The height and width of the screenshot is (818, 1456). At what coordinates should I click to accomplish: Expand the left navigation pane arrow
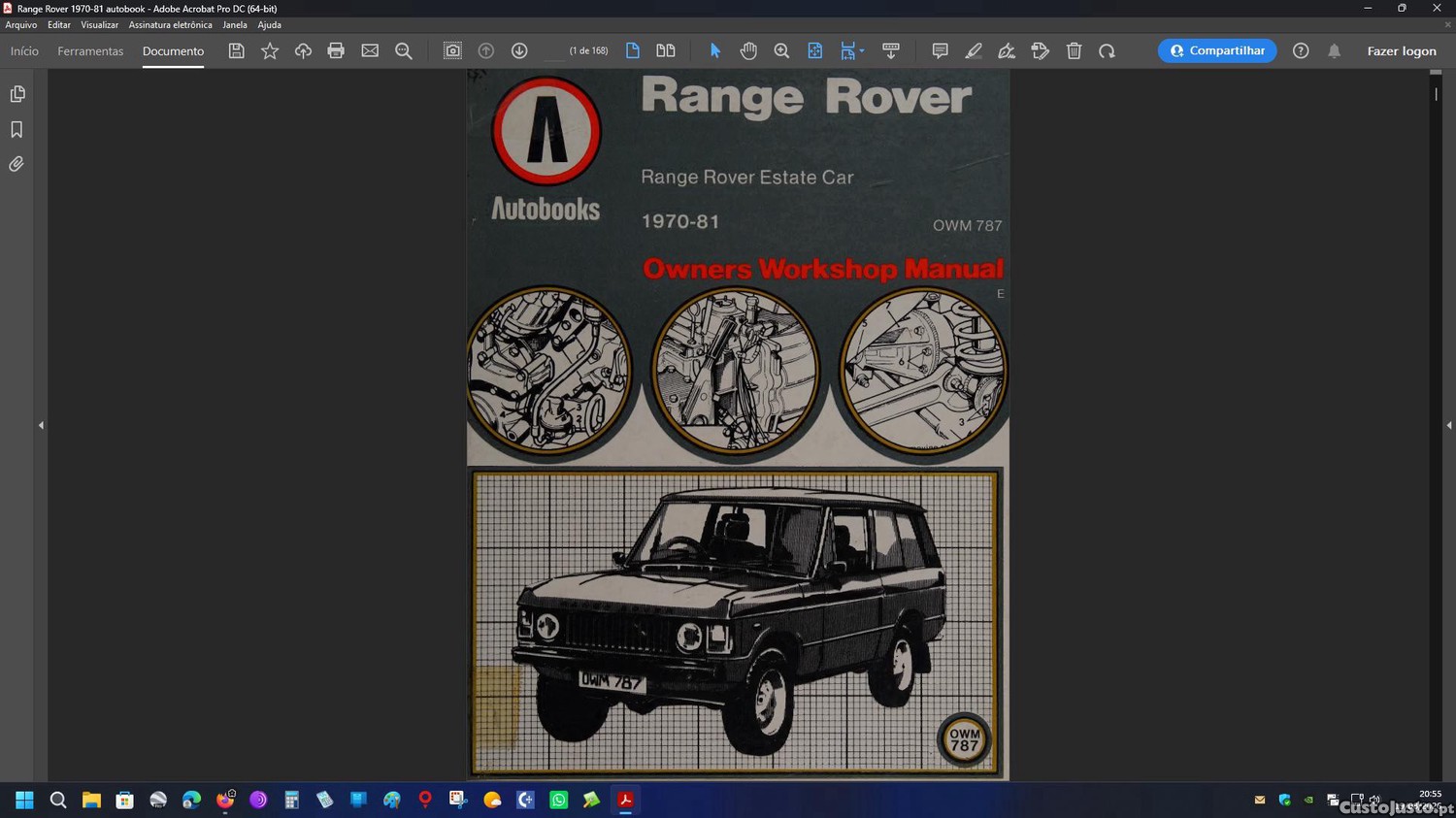coord(41,425)
